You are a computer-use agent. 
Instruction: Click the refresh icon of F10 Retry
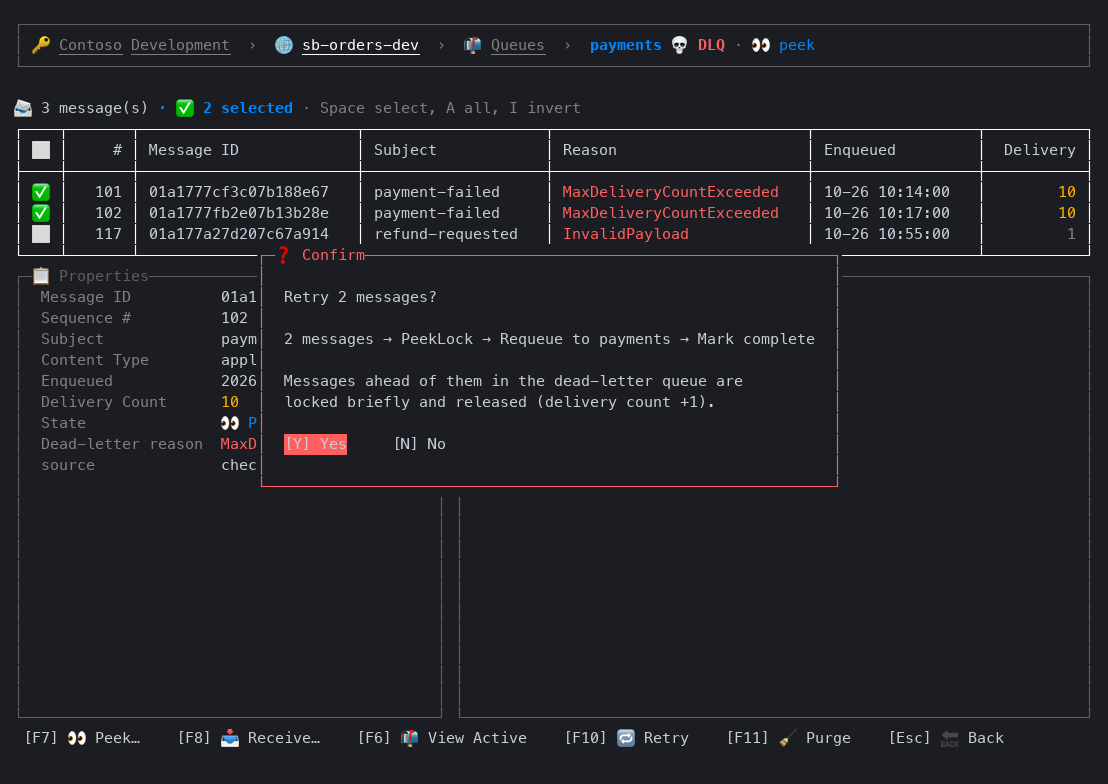(626, 738)
